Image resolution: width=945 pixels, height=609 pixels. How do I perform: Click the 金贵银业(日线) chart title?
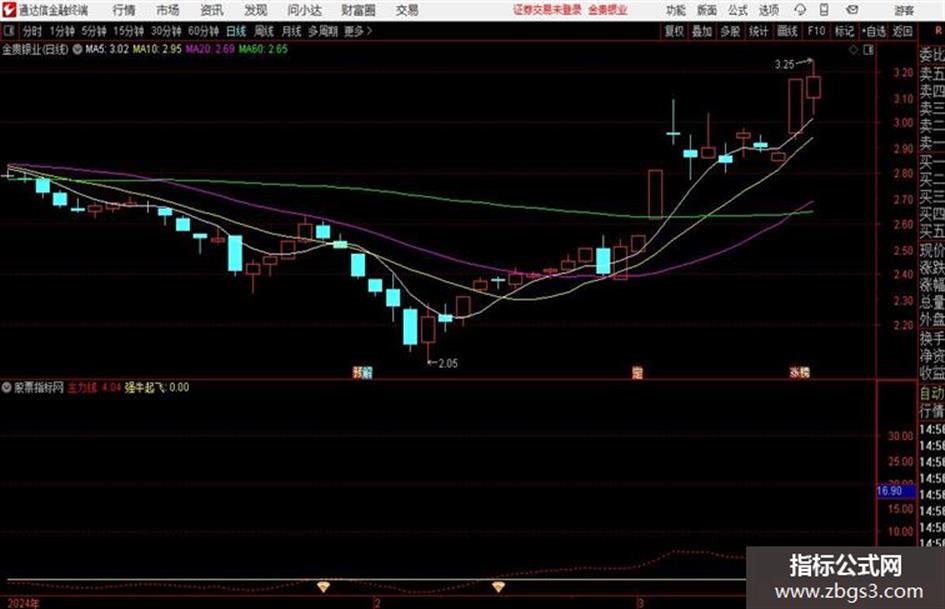(36, 49)
